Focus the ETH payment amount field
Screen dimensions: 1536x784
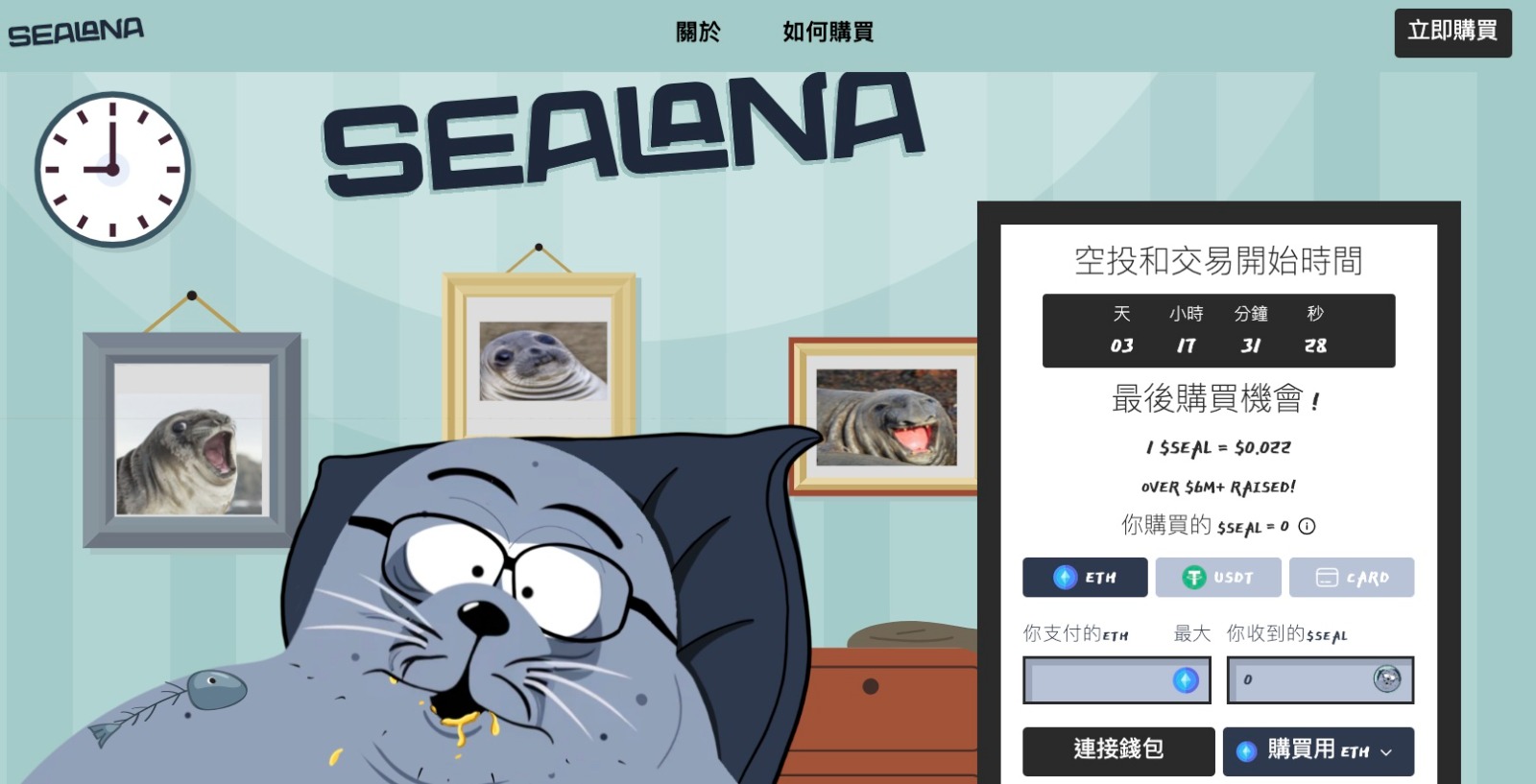click(x=1116, y=680)
